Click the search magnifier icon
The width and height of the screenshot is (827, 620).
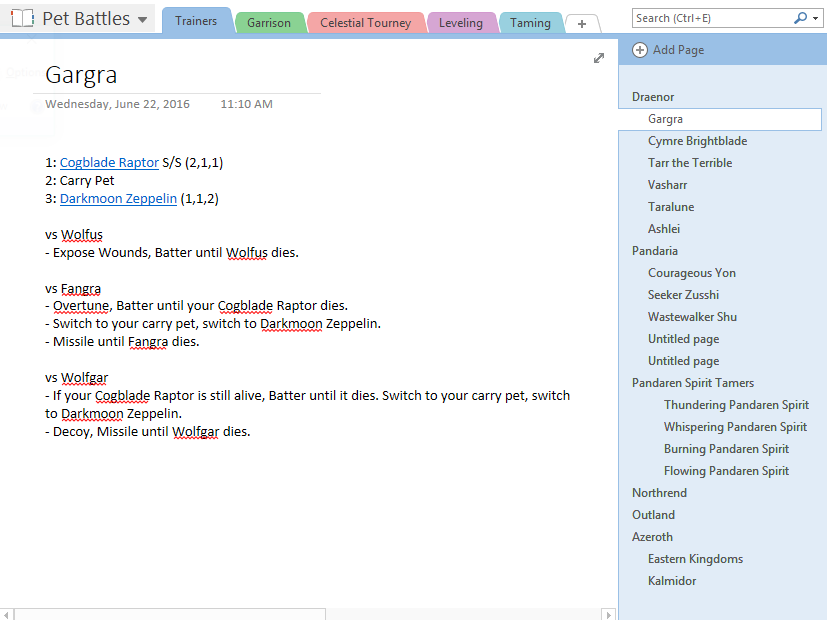pos(801,18)
